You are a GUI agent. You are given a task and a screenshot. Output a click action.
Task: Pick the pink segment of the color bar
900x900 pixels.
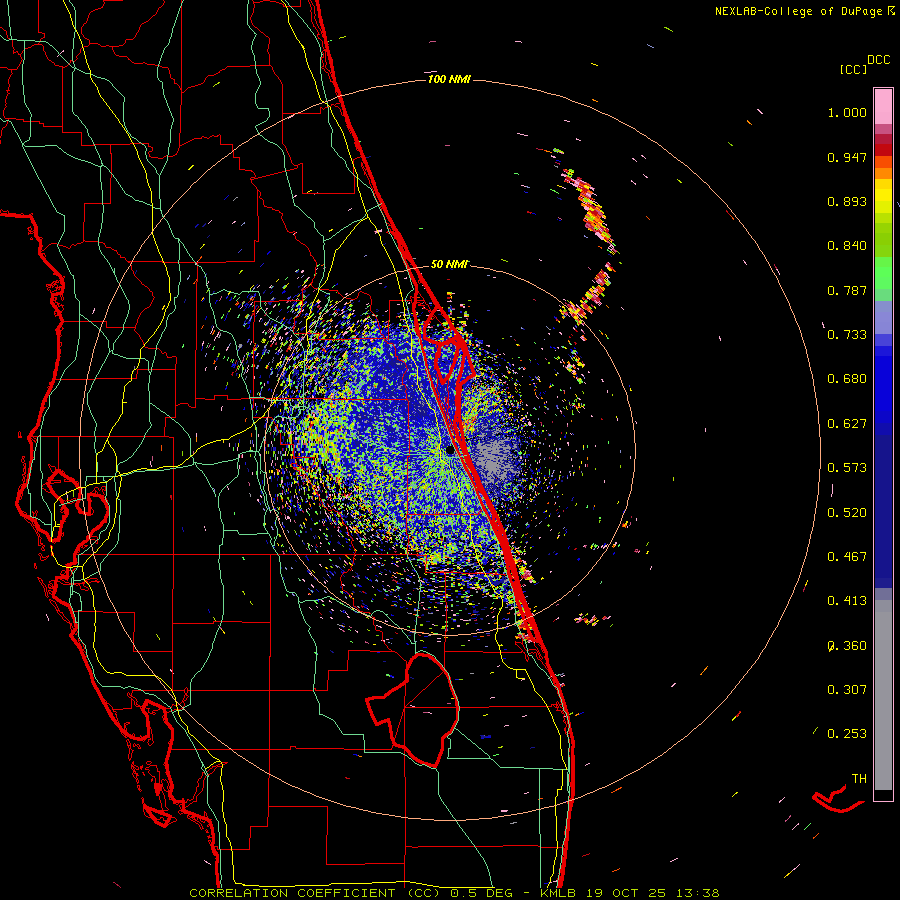click(883, 106)
